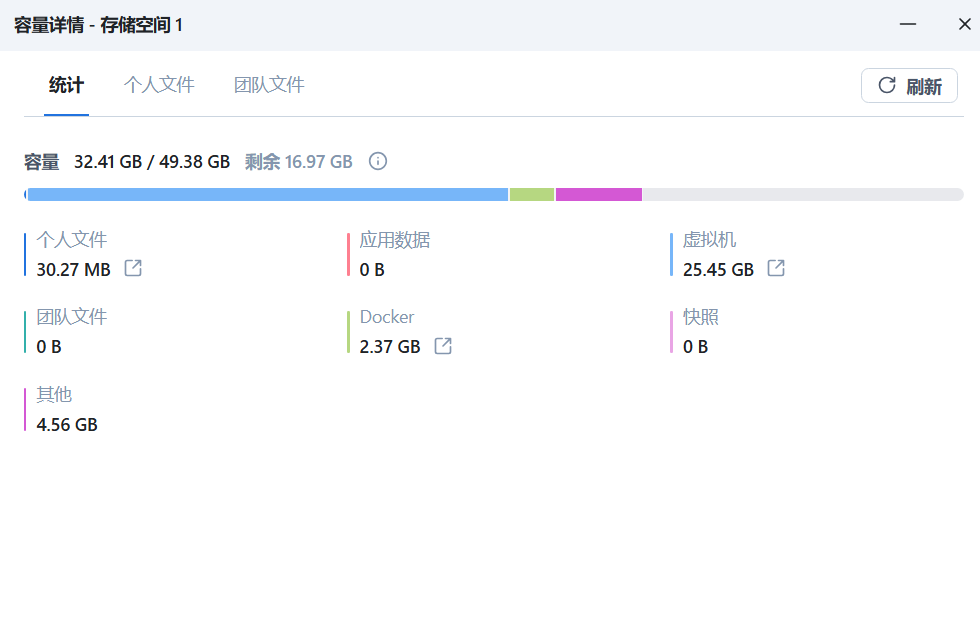The image size is (980, 629).
Task: Switch to the 个人文件 tab
Action: 159,85
